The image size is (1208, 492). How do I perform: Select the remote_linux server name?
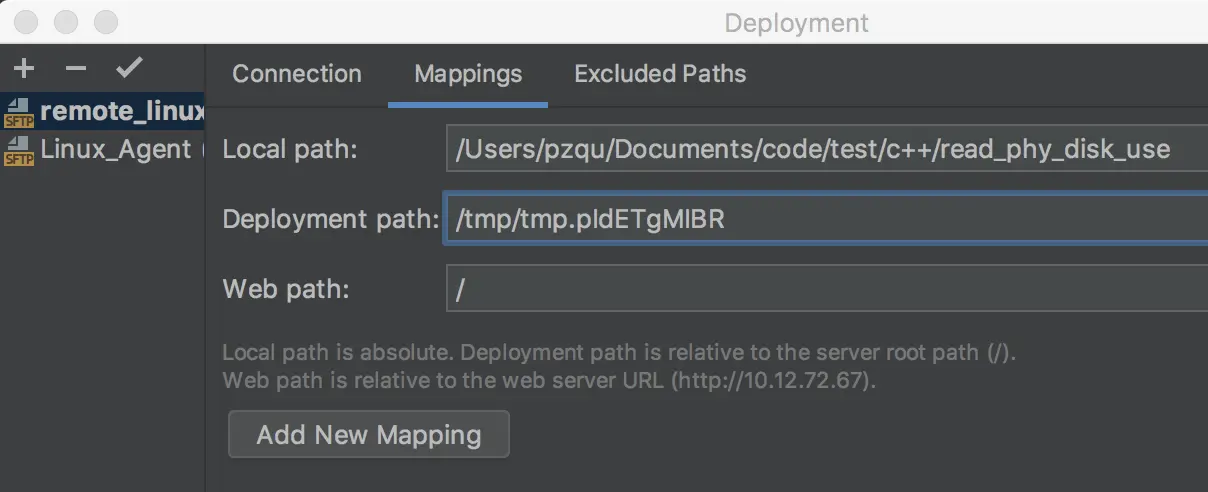click(x=121, y=111)
